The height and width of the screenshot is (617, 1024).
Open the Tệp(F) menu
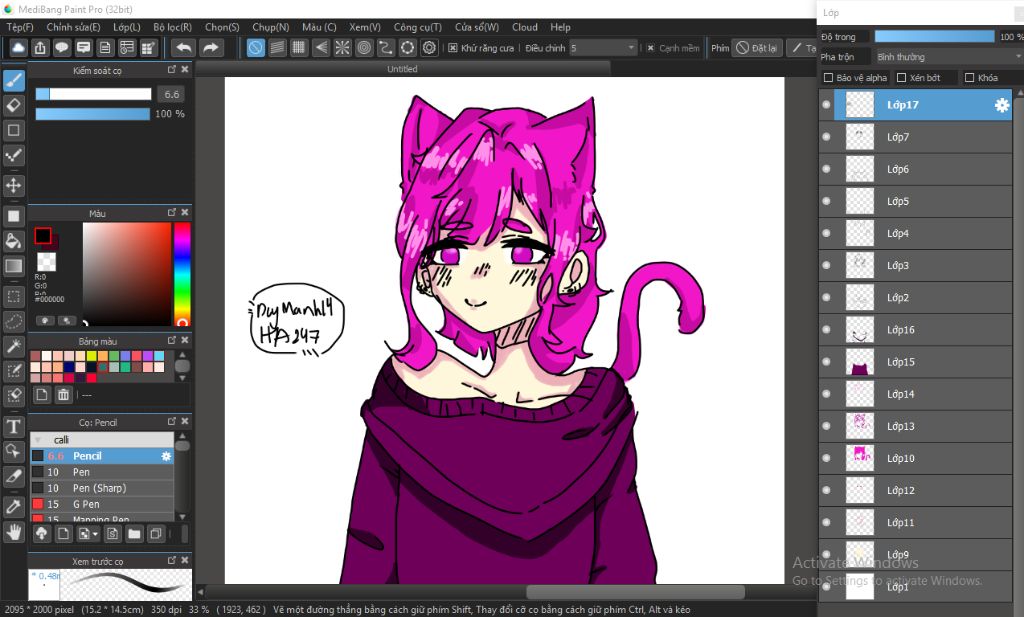[x=20, y=27]
